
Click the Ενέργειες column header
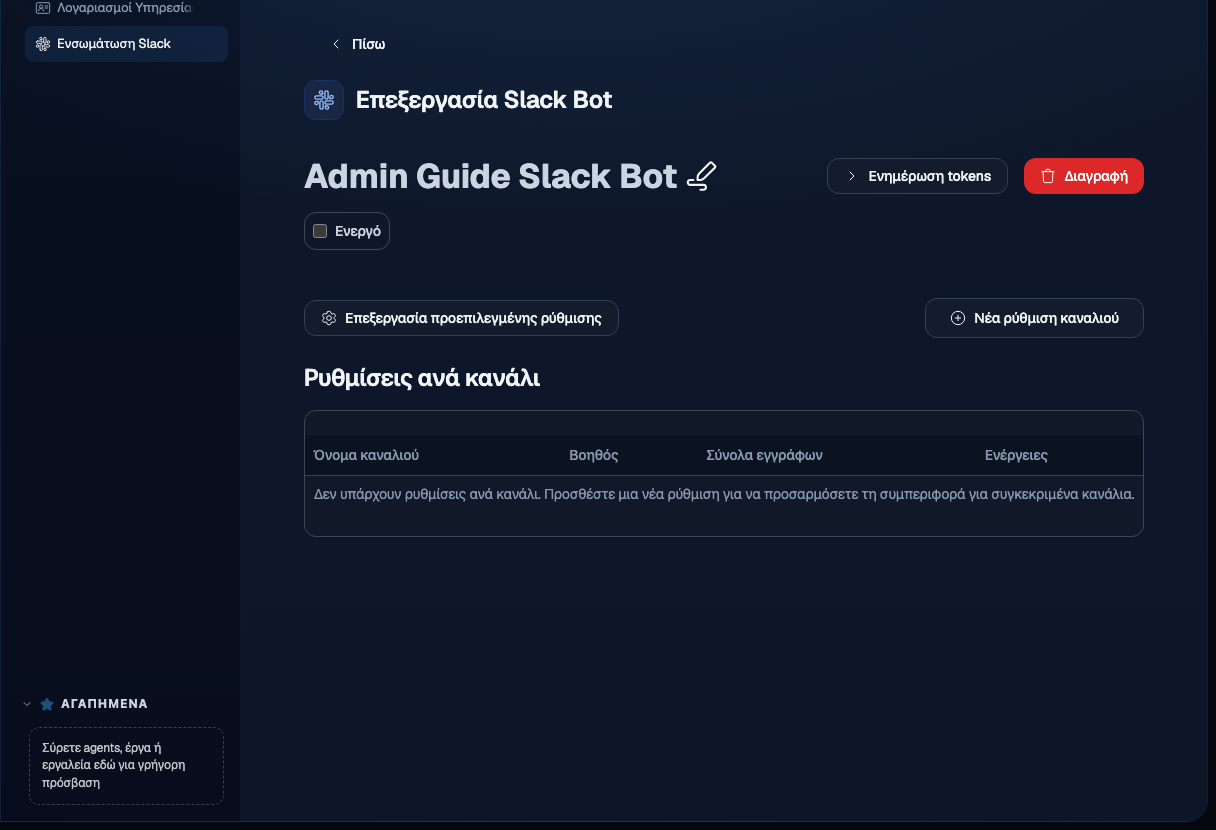point(1016,455)
